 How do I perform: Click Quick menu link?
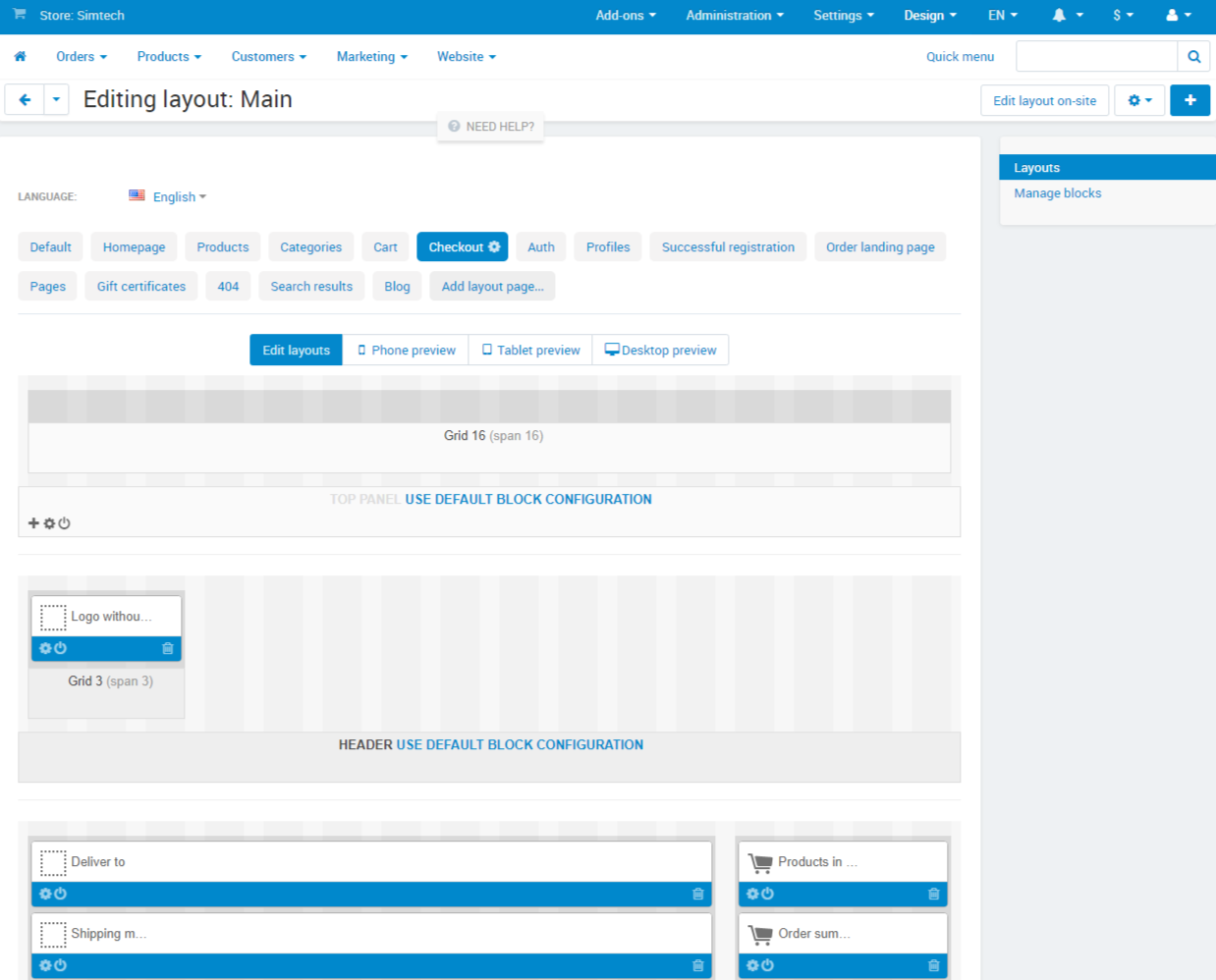[x=960, y=57]
